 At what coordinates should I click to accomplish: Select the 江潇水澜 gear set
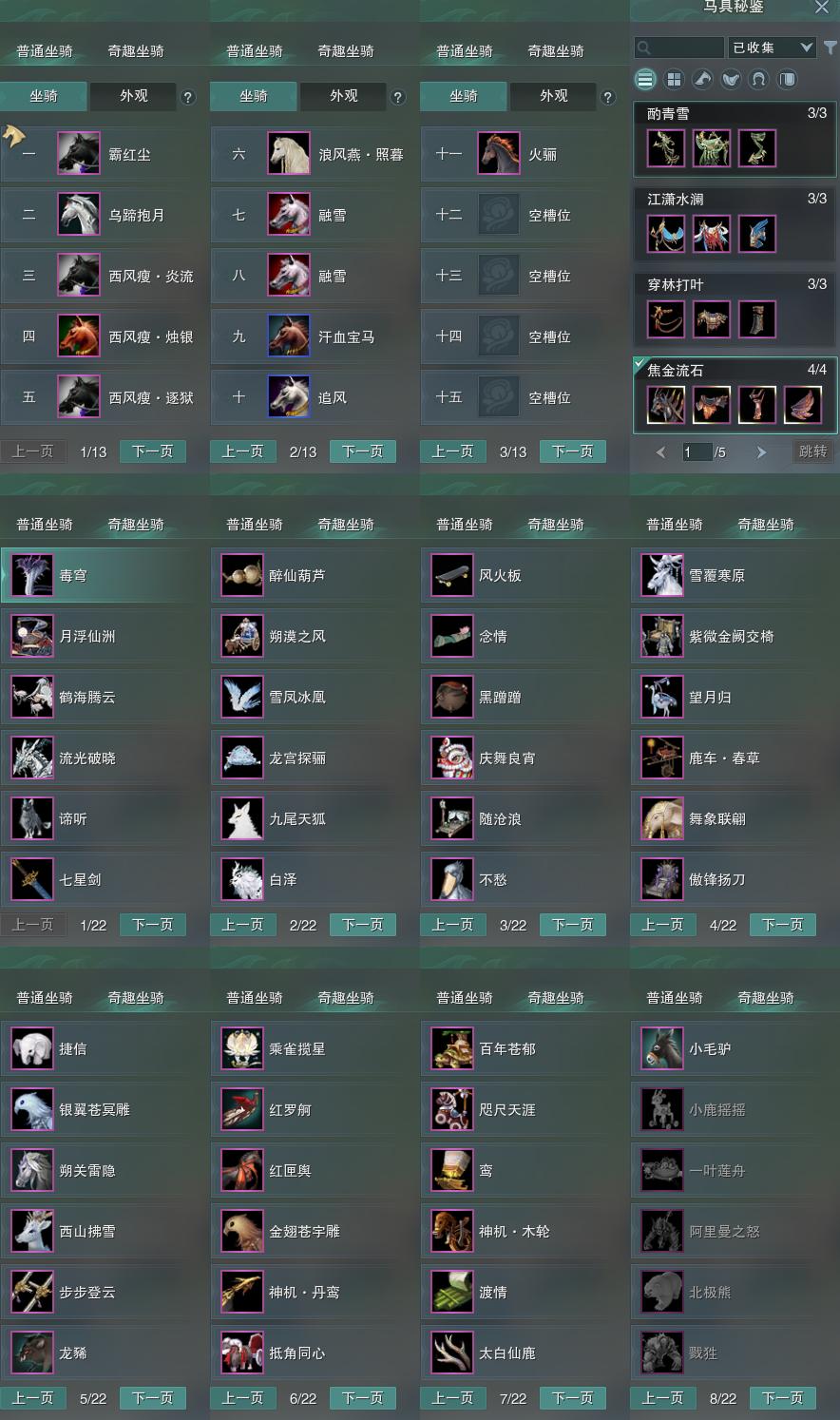click(735, 224)
